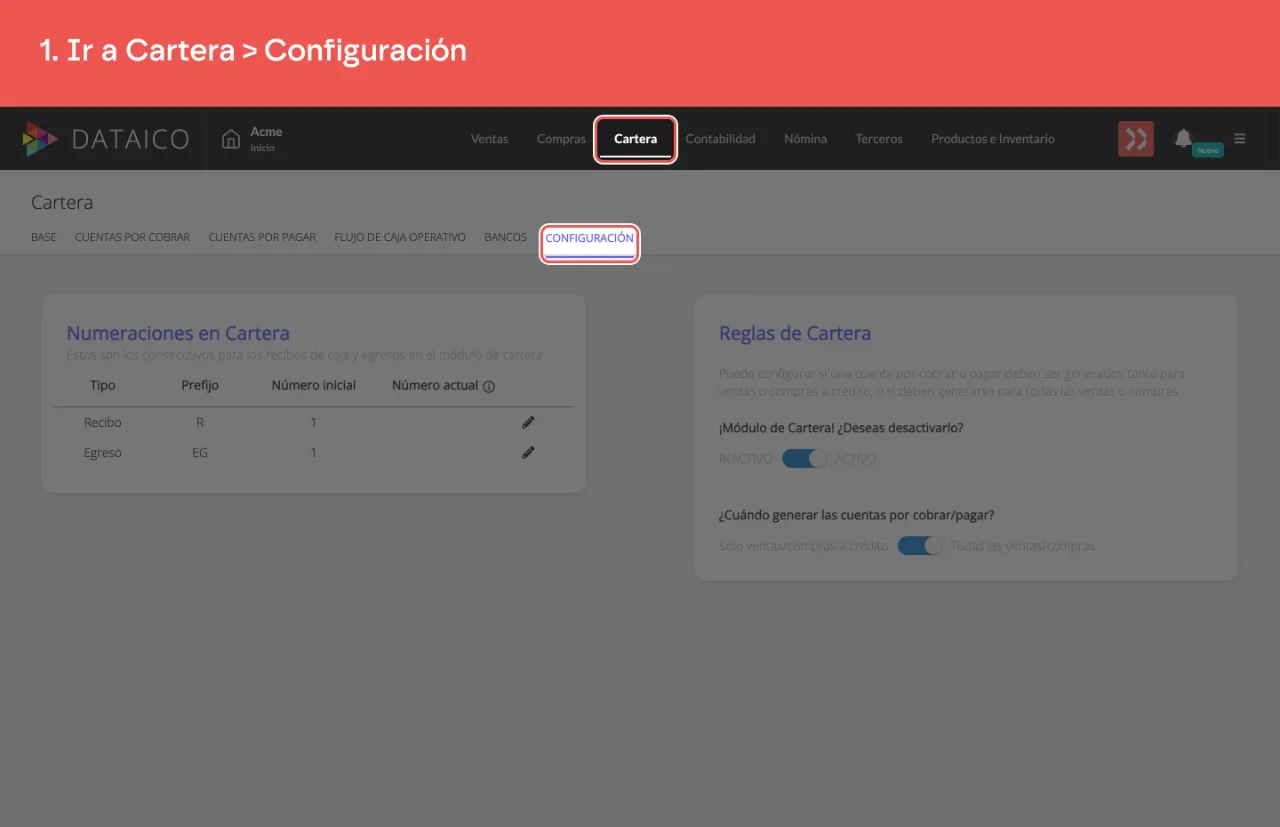Edit the Egreso numbering with the pencil
Screen dimensions: 1280x827
[528, 452]
